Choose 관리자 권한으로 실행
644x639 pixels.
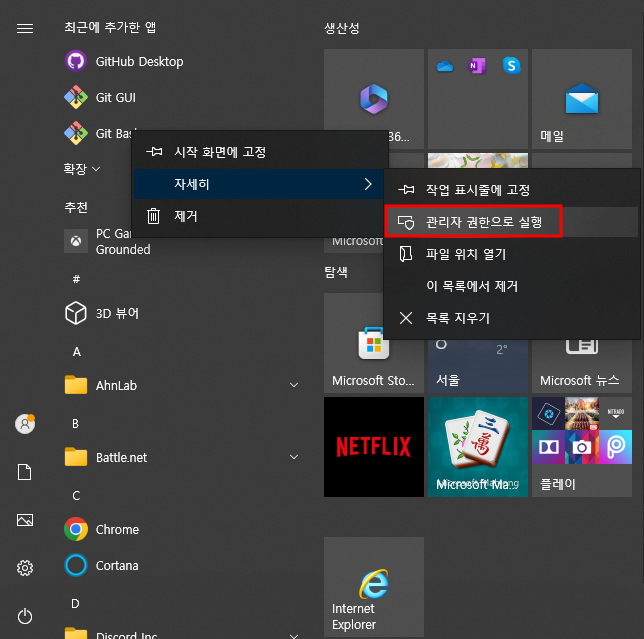[x=512, y=222]
